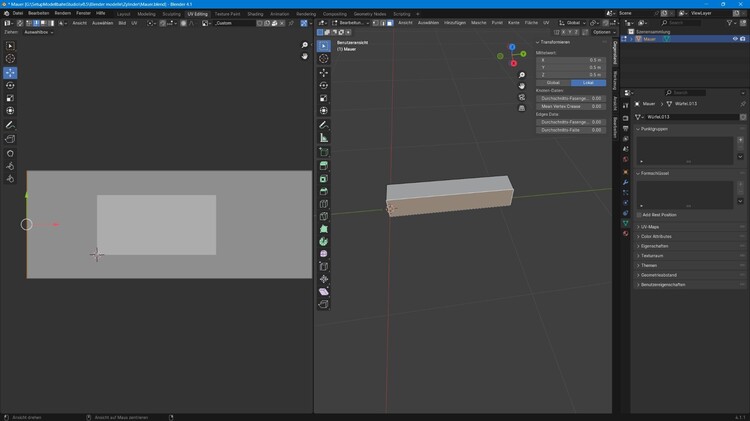Select the Cursor tool in 3D viewport toolbar
This screenshot has width=750, height=421.
324,59
